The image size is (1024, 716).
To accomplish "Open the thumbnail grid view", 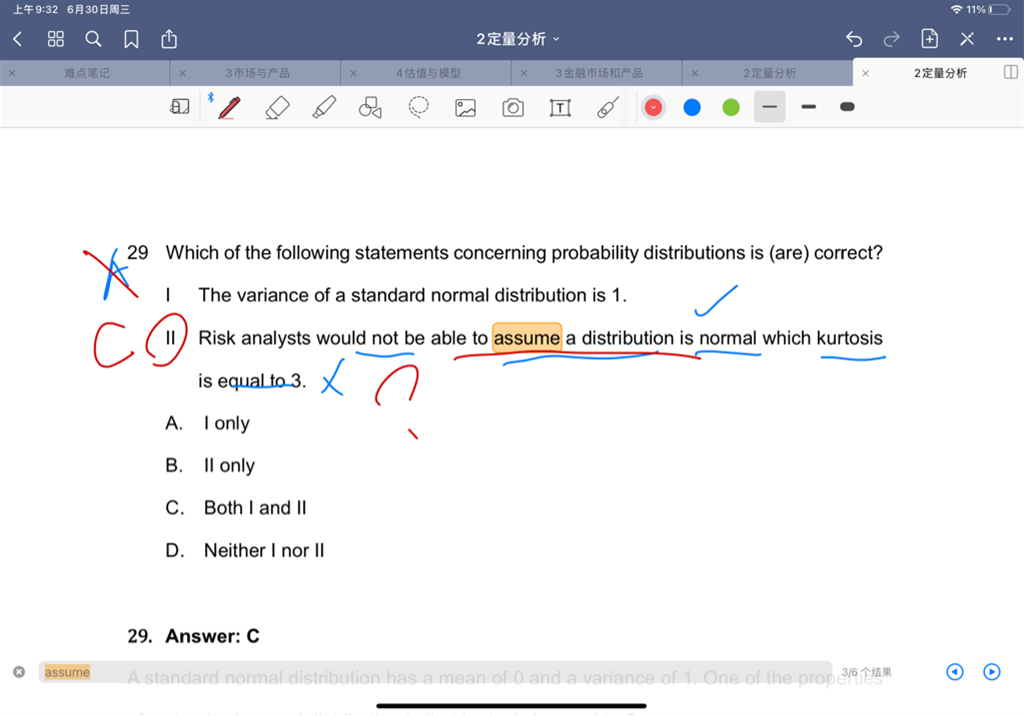I will click(x=56, y=39).
